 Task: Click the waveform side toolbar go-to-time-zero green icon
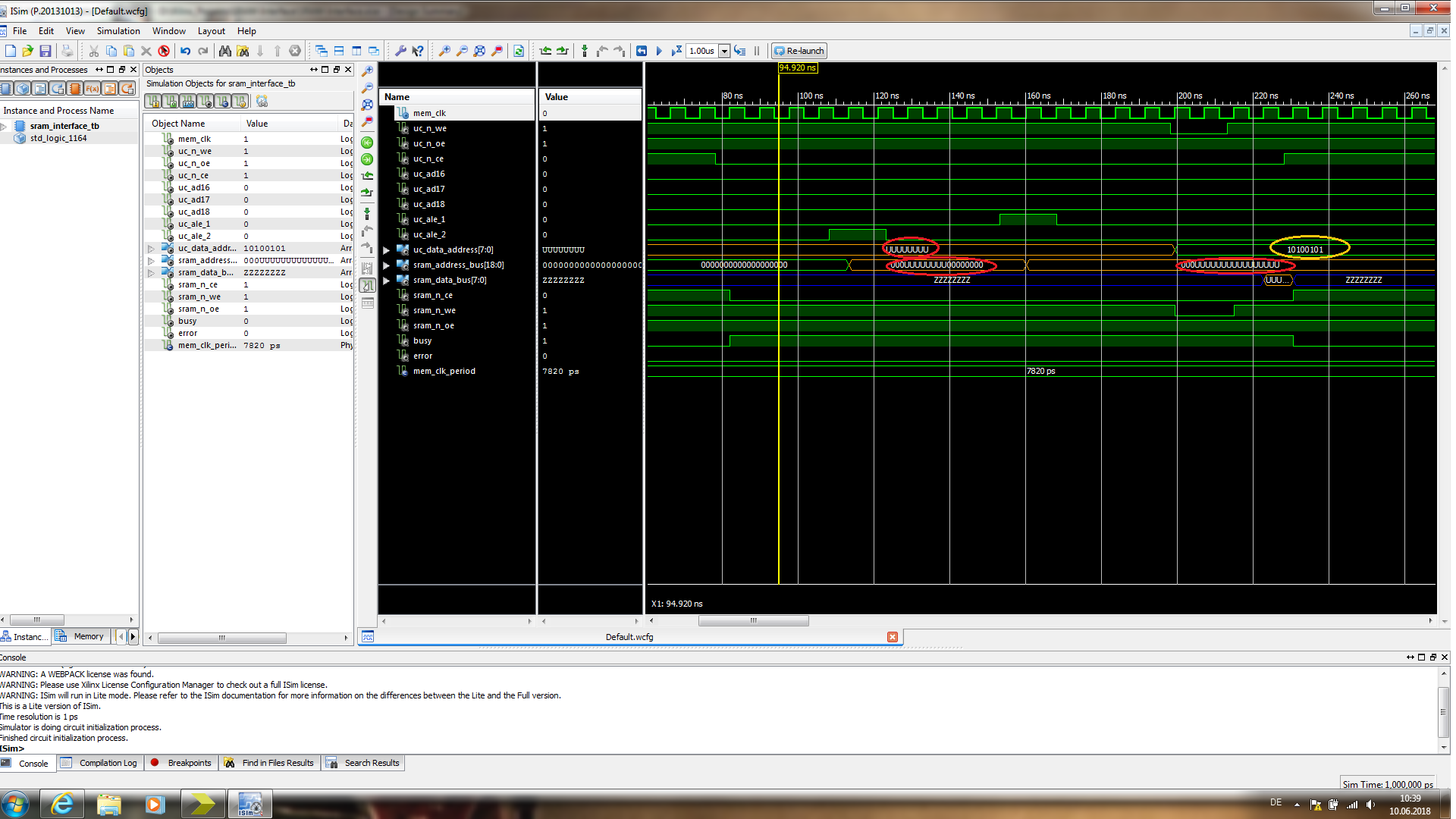pos(367,143)
